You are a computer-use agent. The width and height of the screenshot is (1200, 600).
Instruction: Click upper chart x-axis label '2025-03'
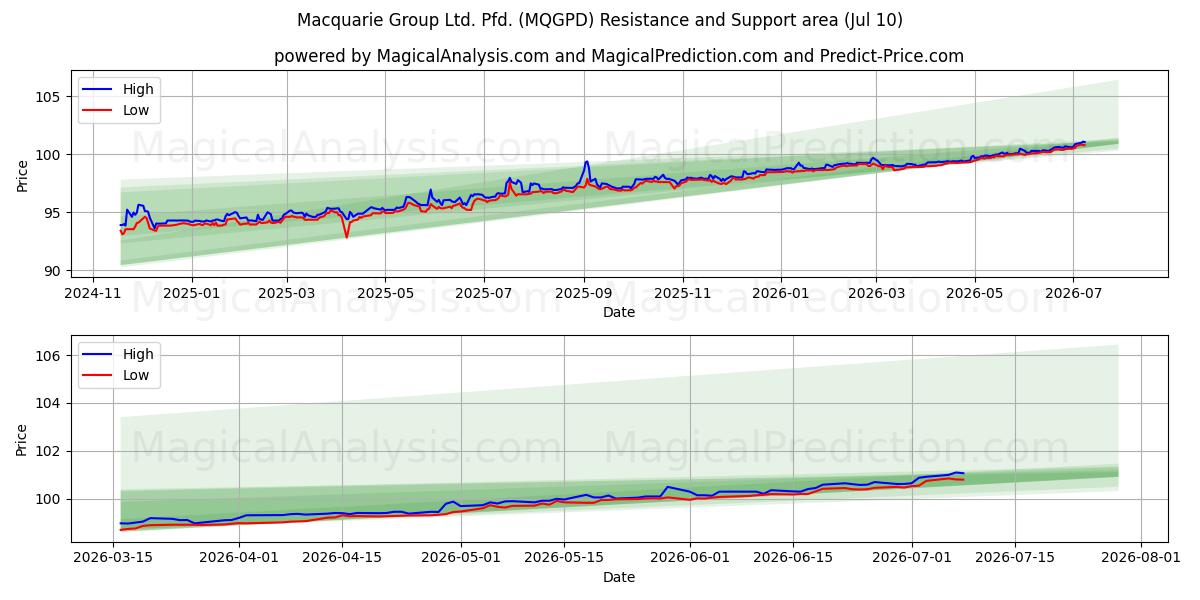[287, 294]
